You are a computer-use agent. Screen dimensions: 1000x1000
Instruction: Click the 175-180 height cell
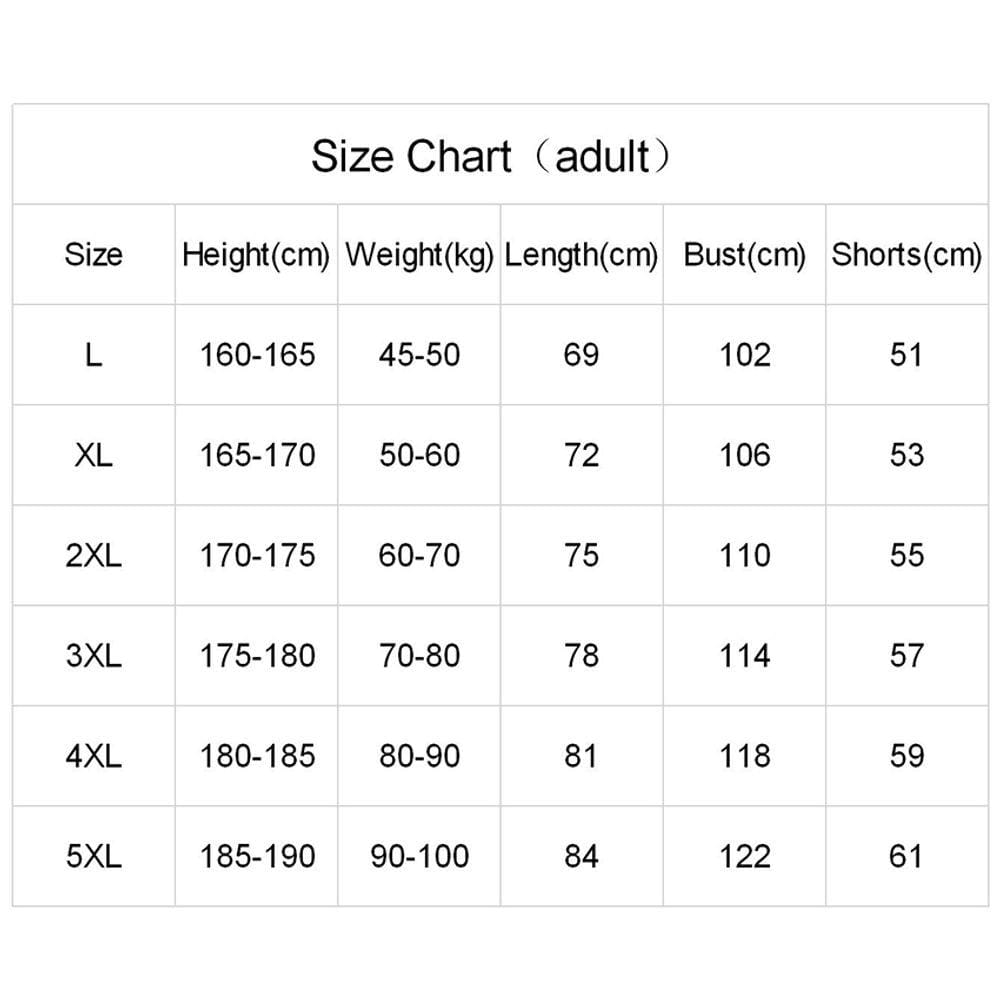pos(257,656)
